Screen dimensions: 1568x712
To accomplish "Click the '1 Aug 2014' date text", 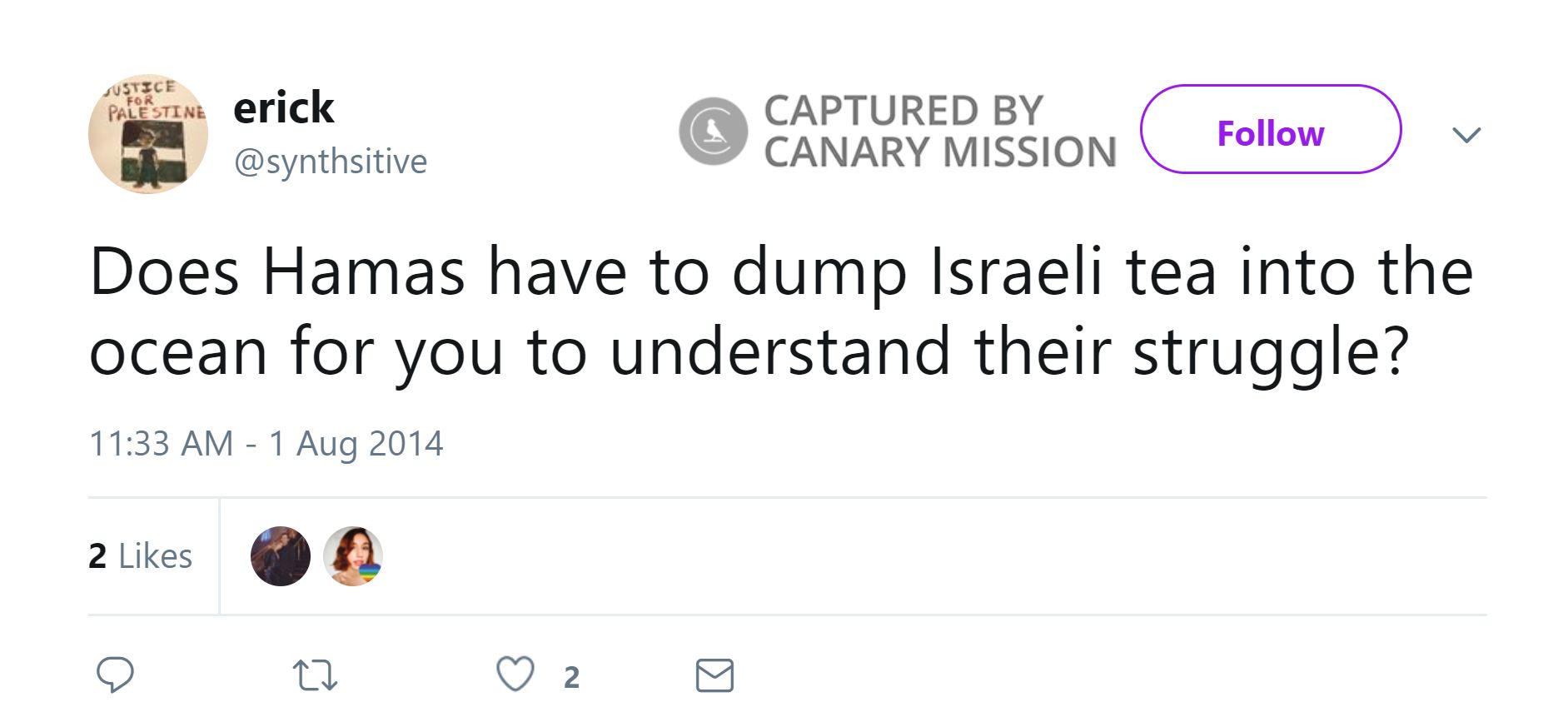I will point(356,444).
